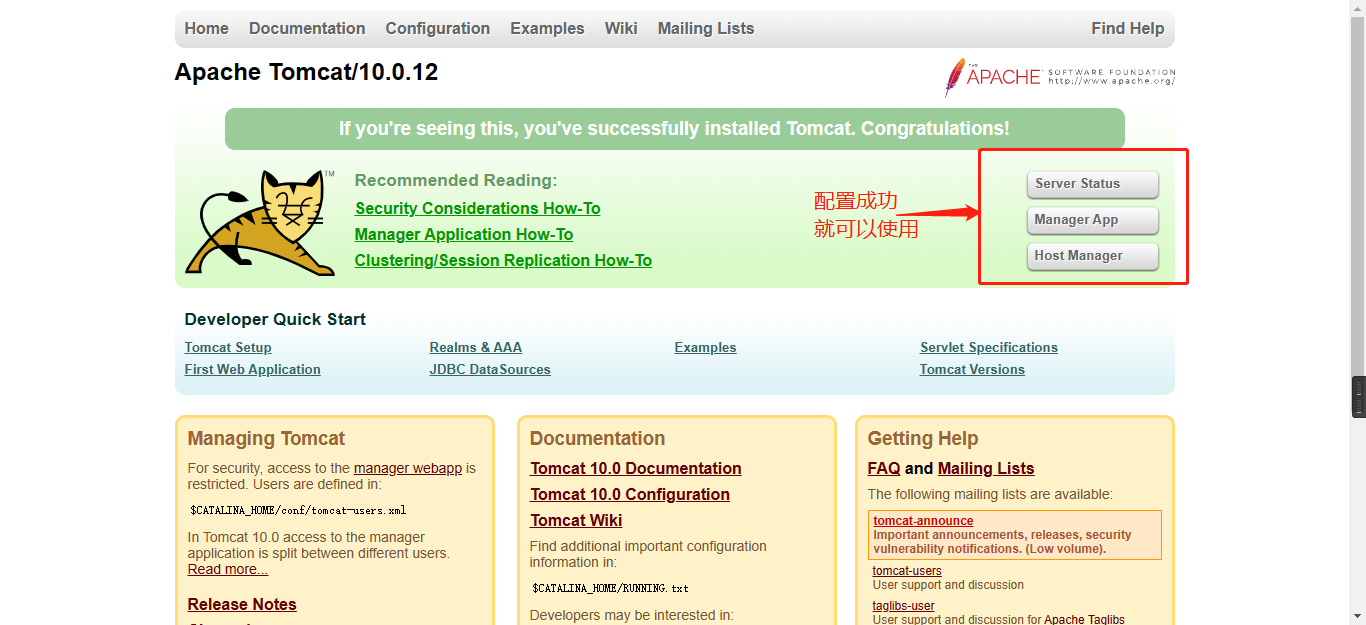Image resolution: width=1366 pixels, height=625 pixels.
Task: Click the Read more... link
Action: (228, 570)
